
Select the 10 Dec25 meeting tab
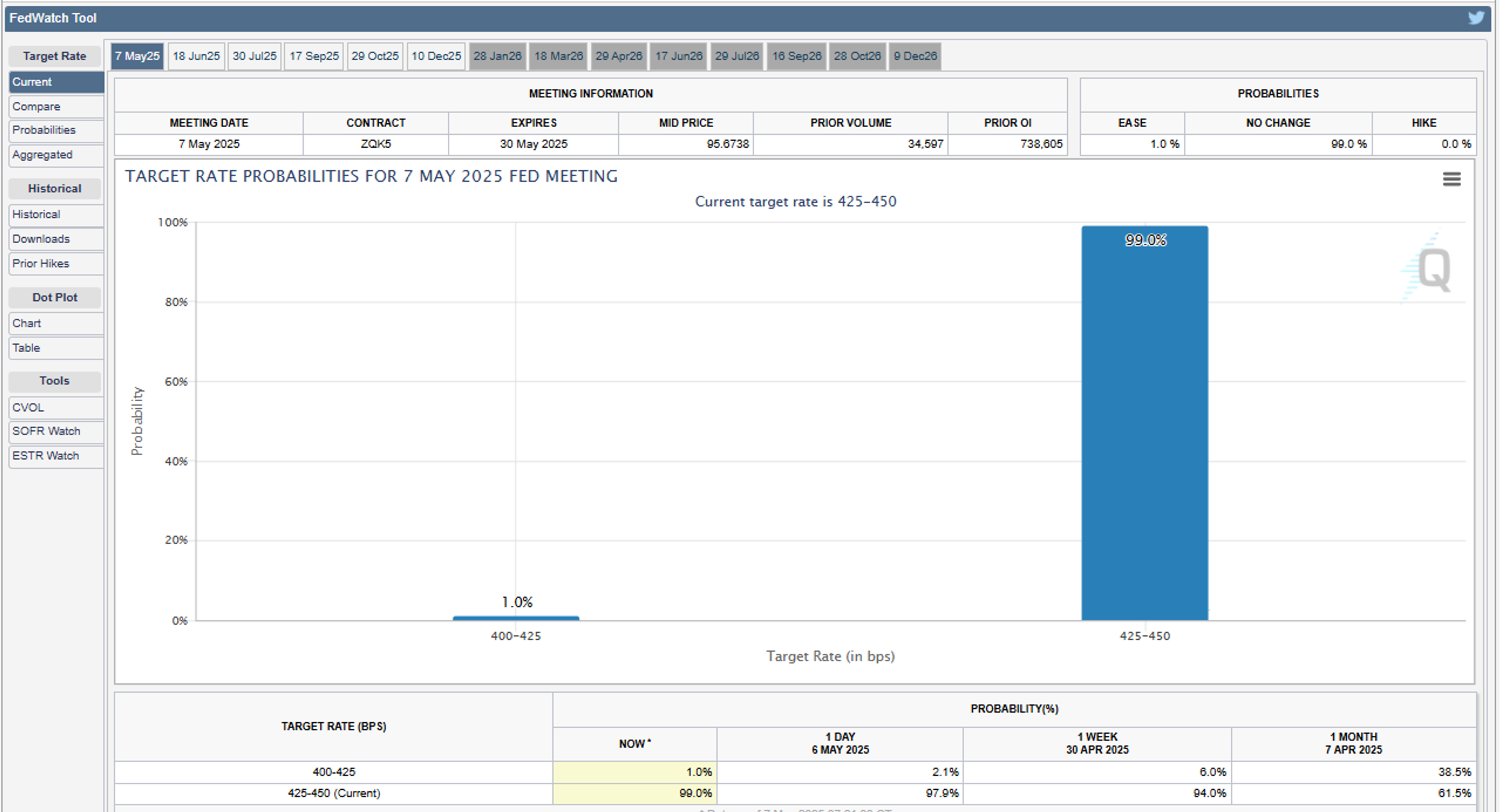[436, 56]
